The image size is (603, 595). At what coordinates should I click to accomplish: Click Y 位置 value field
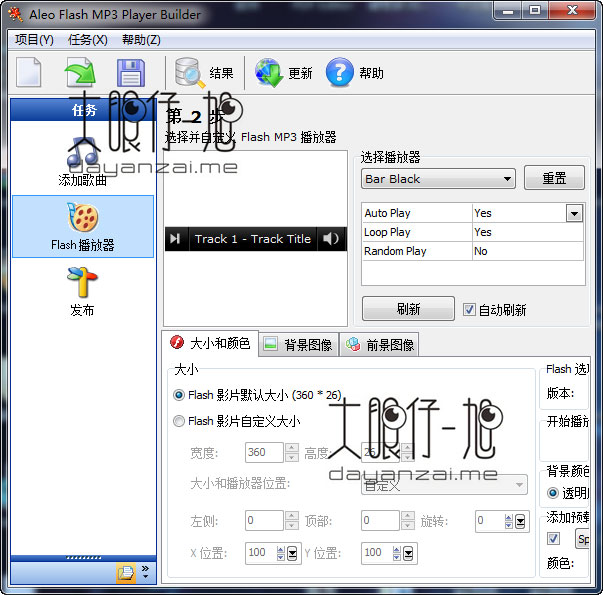[x=376, y=553]
